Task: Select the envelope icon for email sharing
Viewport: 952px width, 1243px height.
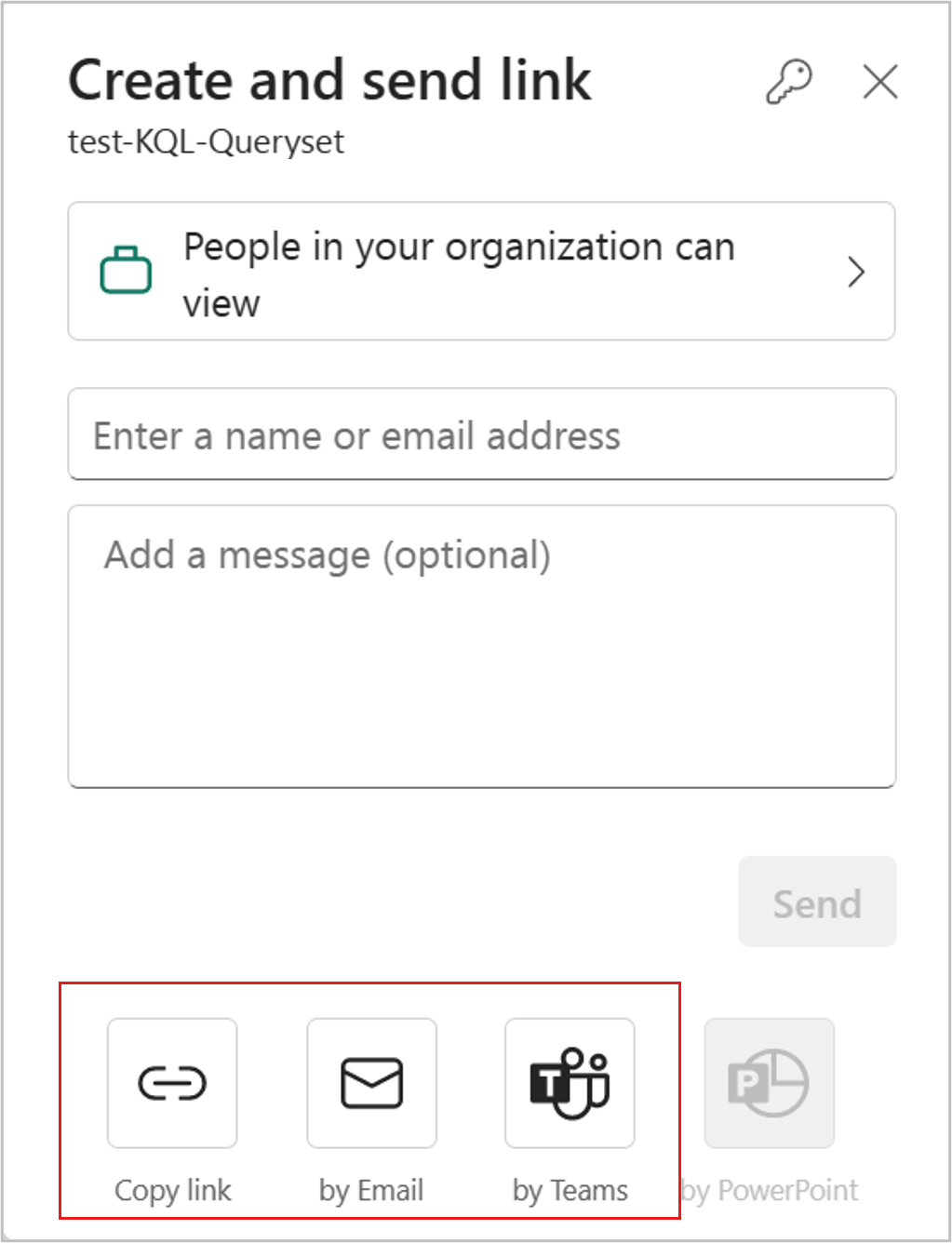Action: pyautogui.click(x=371, y=1082)
